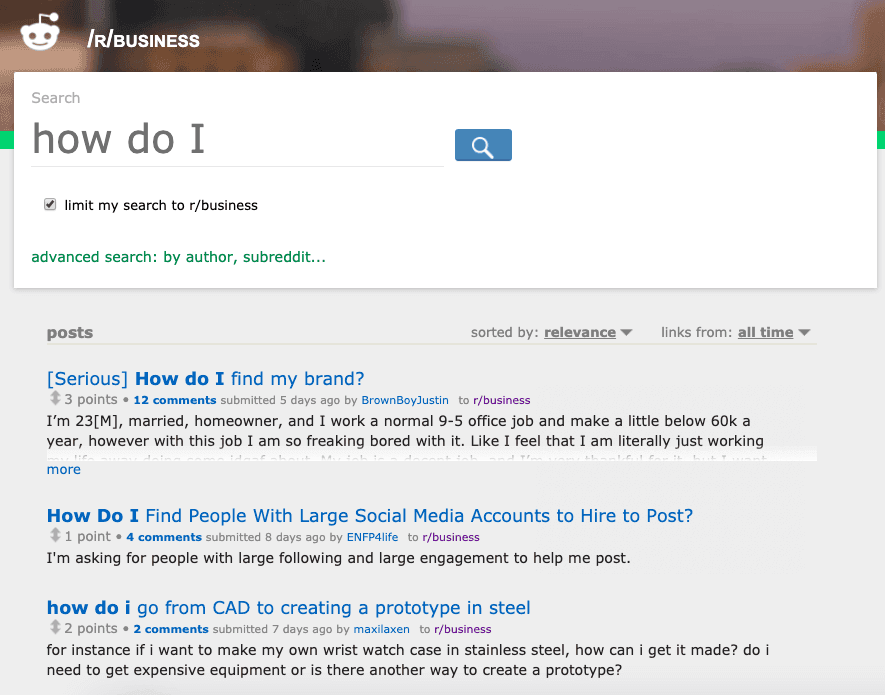View the 12 comments on first post
Screen dimensions: 885x695
click(175, 400)
